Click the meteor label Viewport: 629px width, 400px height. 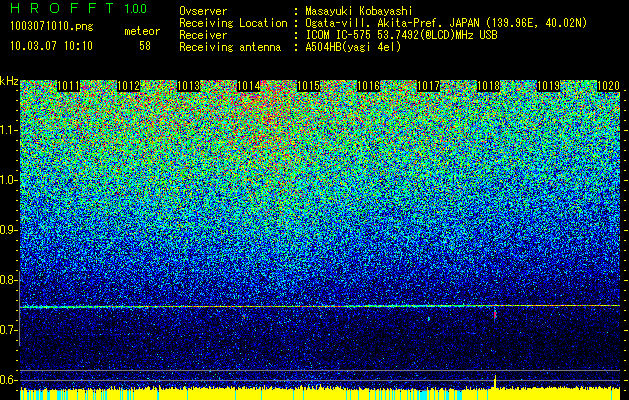point(142,31)
